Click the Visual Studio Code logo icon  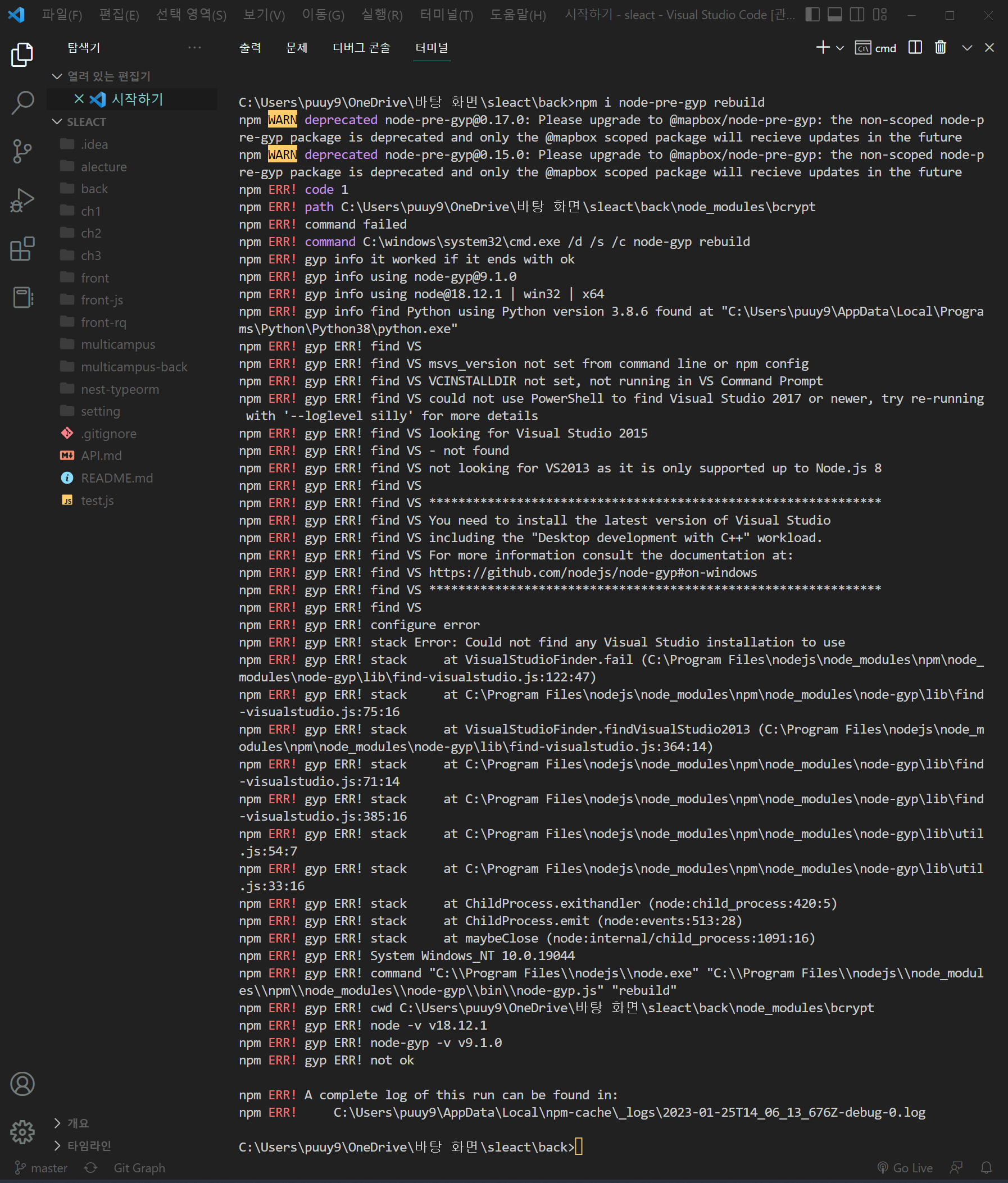[16, 15]
